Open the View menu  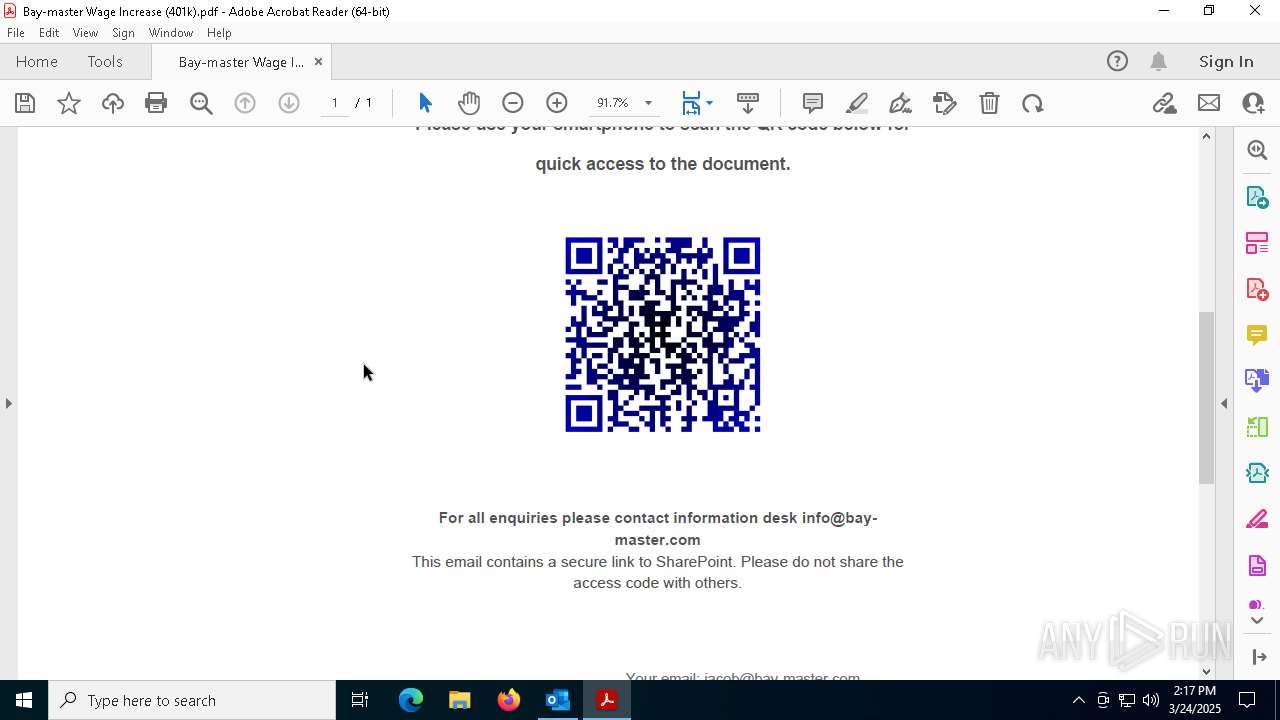(85, 32)
